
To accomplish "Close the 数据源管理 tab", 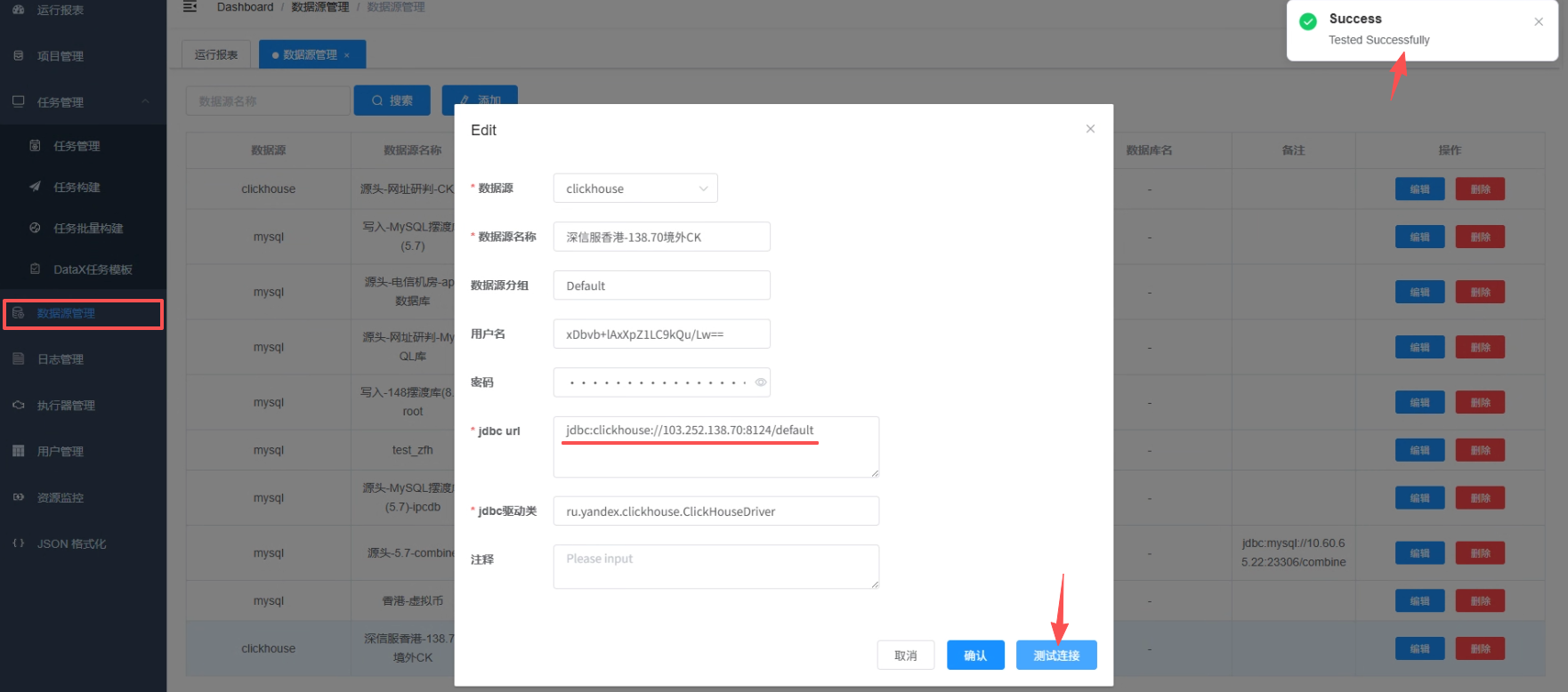I will pos(347,55).
